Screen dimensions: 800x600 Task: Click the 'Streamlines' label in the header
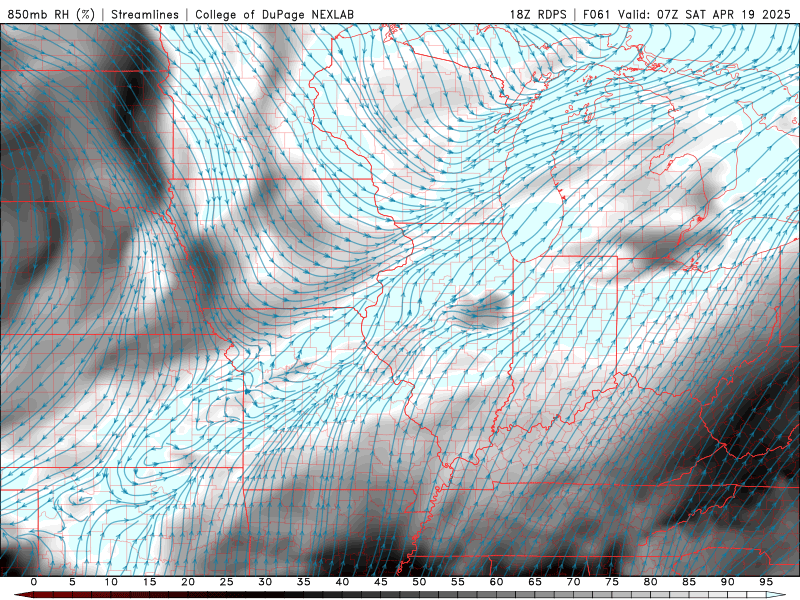coord(145,14)
